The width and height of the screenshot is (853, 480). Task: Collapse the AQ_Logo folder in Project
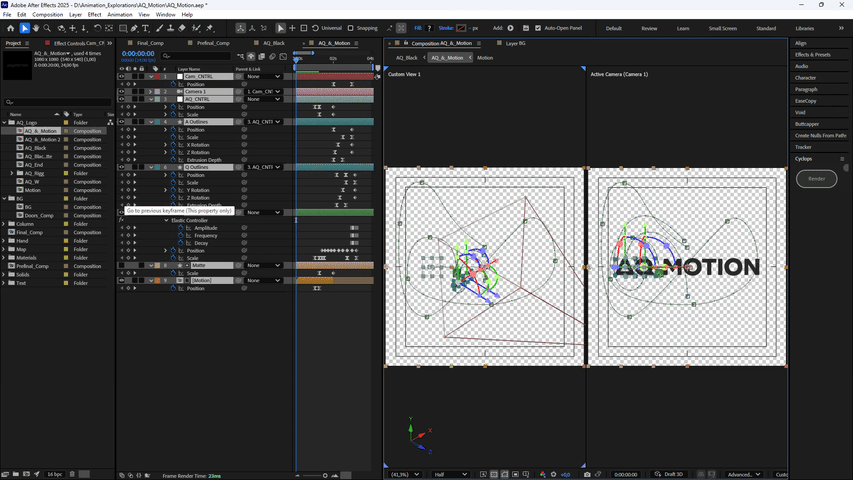click(4, 123)
